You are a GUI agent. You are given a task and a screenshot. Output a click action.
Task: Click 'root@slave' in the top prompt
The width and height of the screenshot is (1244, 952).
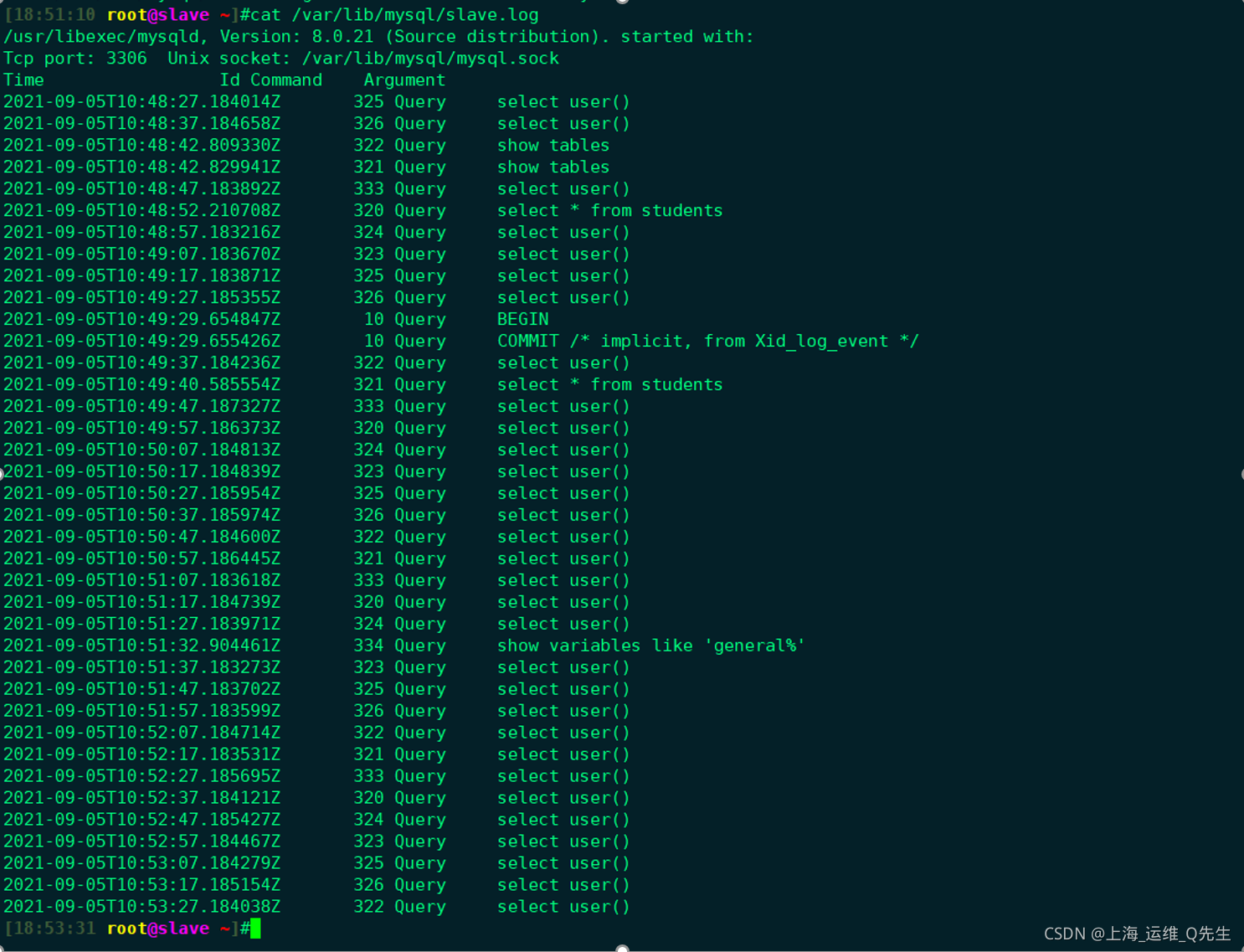pyautogui.click(x=158, y=15)
